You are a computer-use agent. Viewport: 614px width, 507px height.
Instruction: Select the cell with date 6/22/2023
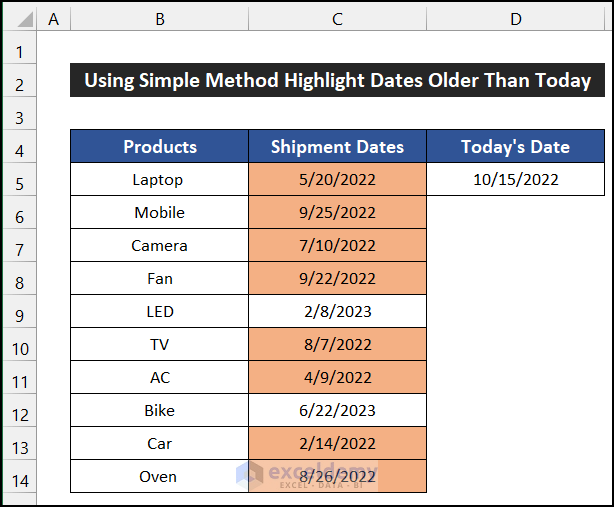pos(337,411)
